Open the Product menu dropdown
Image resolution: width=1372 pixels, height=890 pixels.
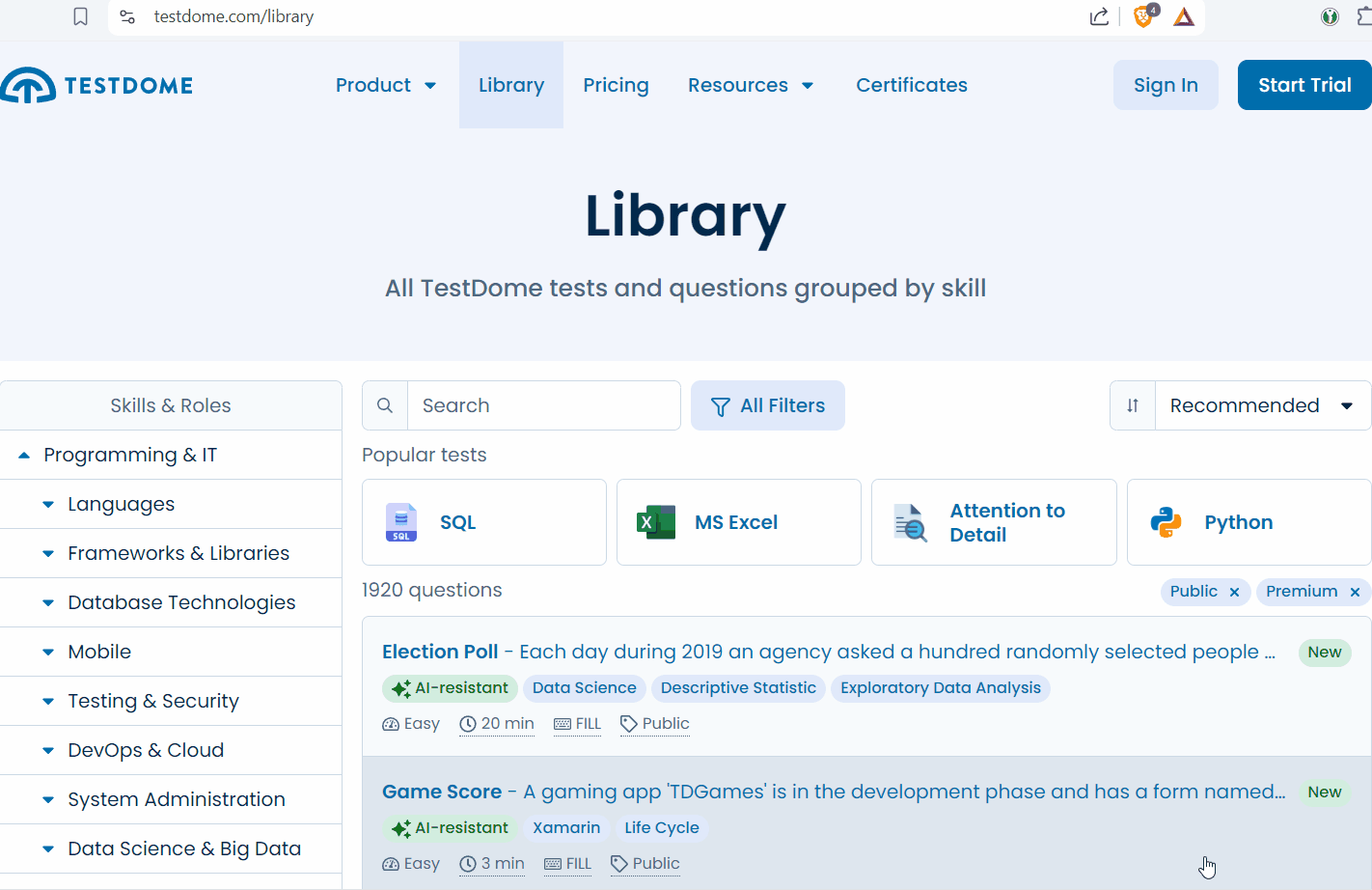386,85
